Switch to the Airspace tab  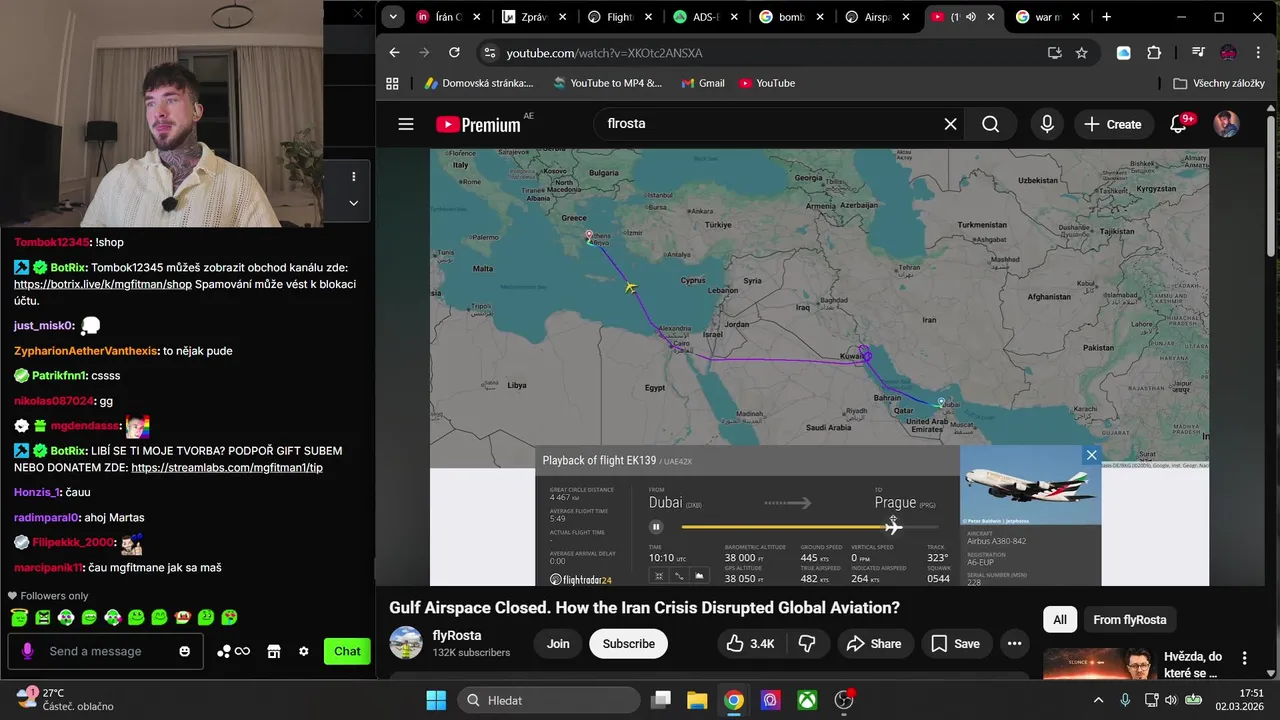pyautogui.click(x=879, y=17)
